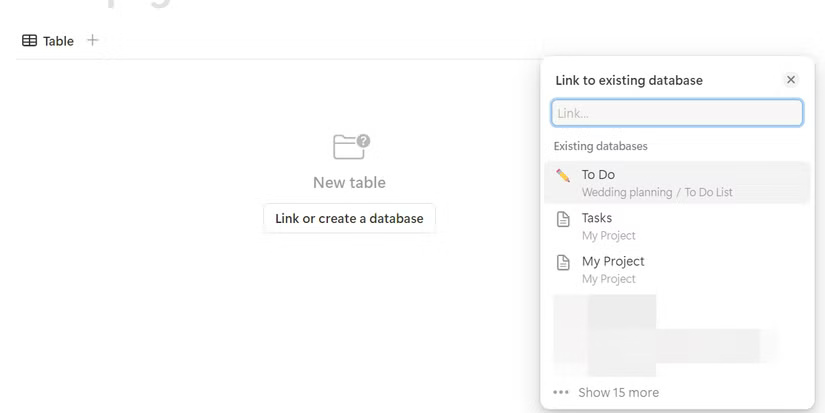The height and width of the screenshot is (413, 825).
Task: Select the To Do database entry
Action: (598, 175)
